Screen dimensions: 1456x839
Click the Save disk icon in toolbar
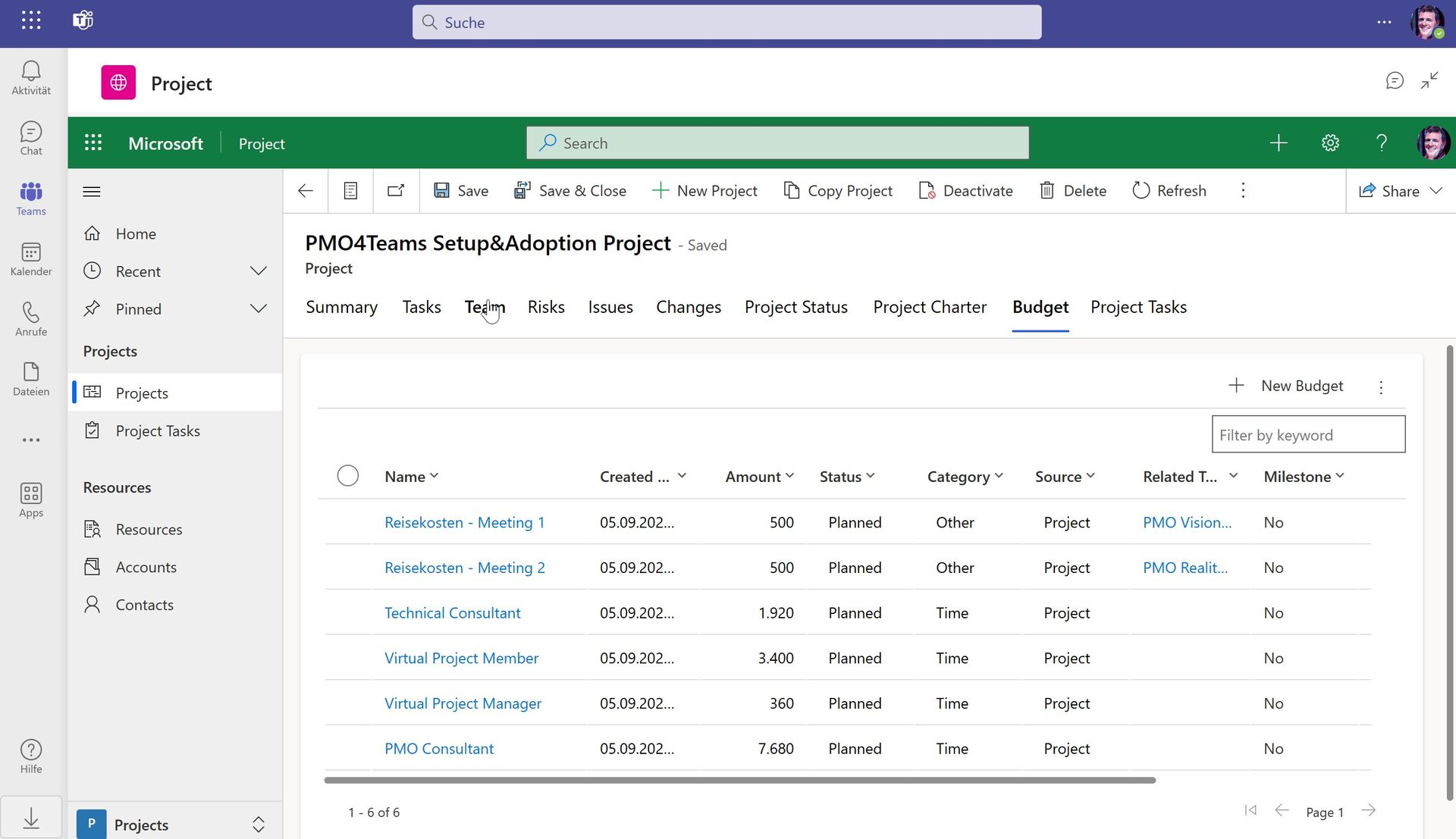click(x=441, y=190)
